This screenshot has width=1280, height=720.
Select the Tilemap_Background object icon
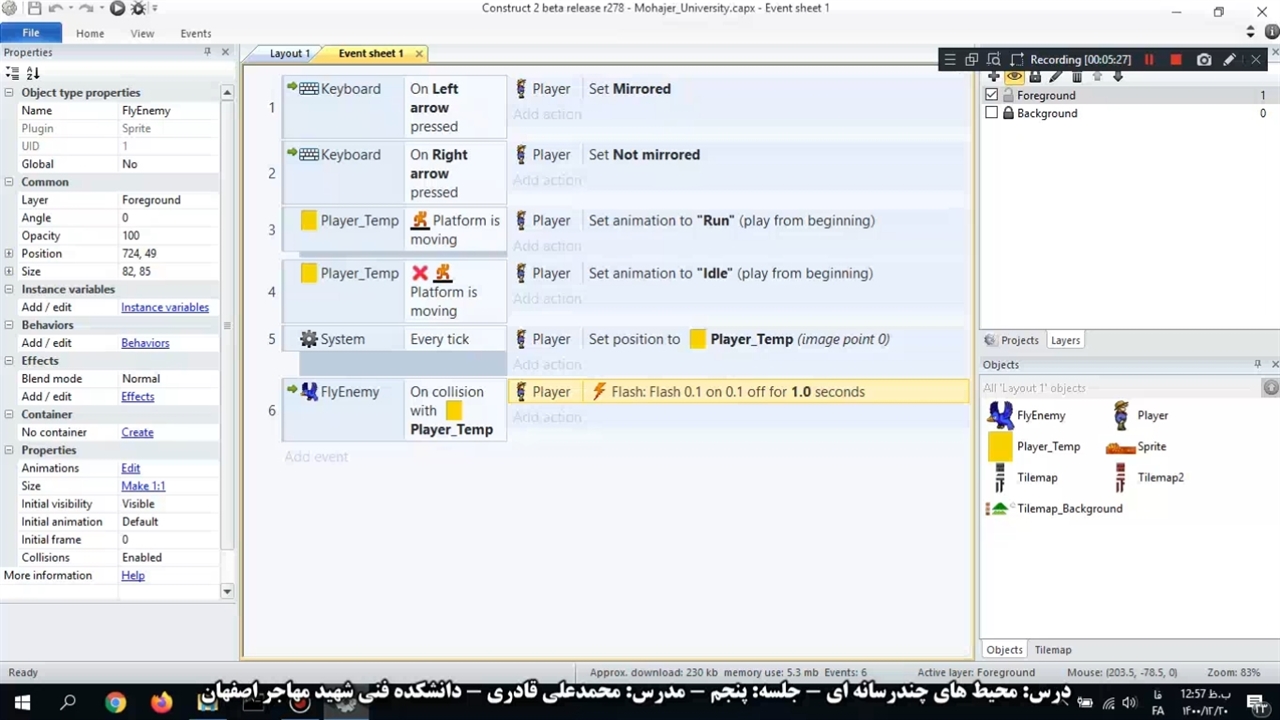(998, 509)
